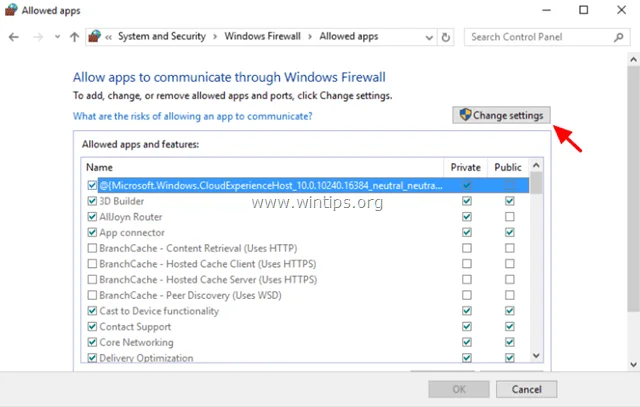Uncheck Cast to Device functionality checkbox
Image resolution: width=640 pixels, height=407 pixels.
[92, 311]
